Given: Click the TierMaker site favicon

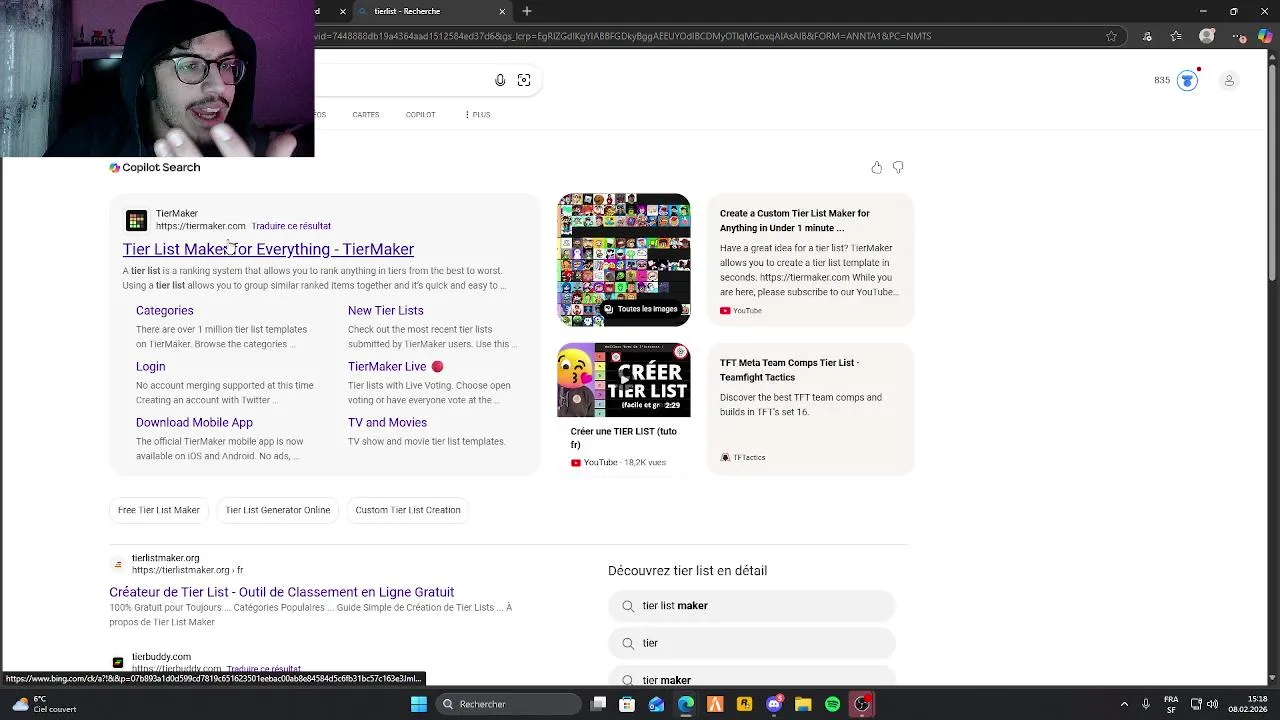Looking at the screenshot, I should pyautogui.click(x=136, y=220).
